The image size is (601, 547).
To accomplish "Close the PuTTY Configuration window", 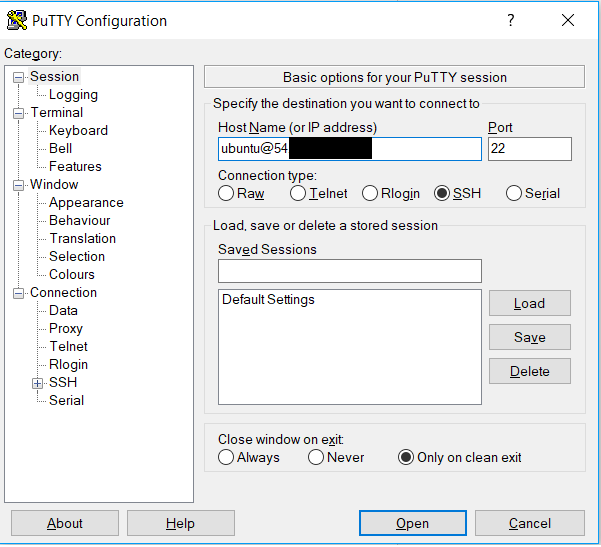I will coord(568,20).
